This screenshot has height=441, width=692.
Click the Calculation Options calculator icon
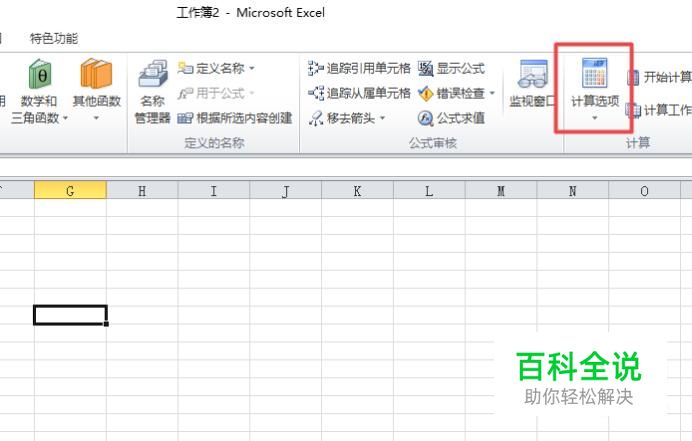tap(594, 73)
